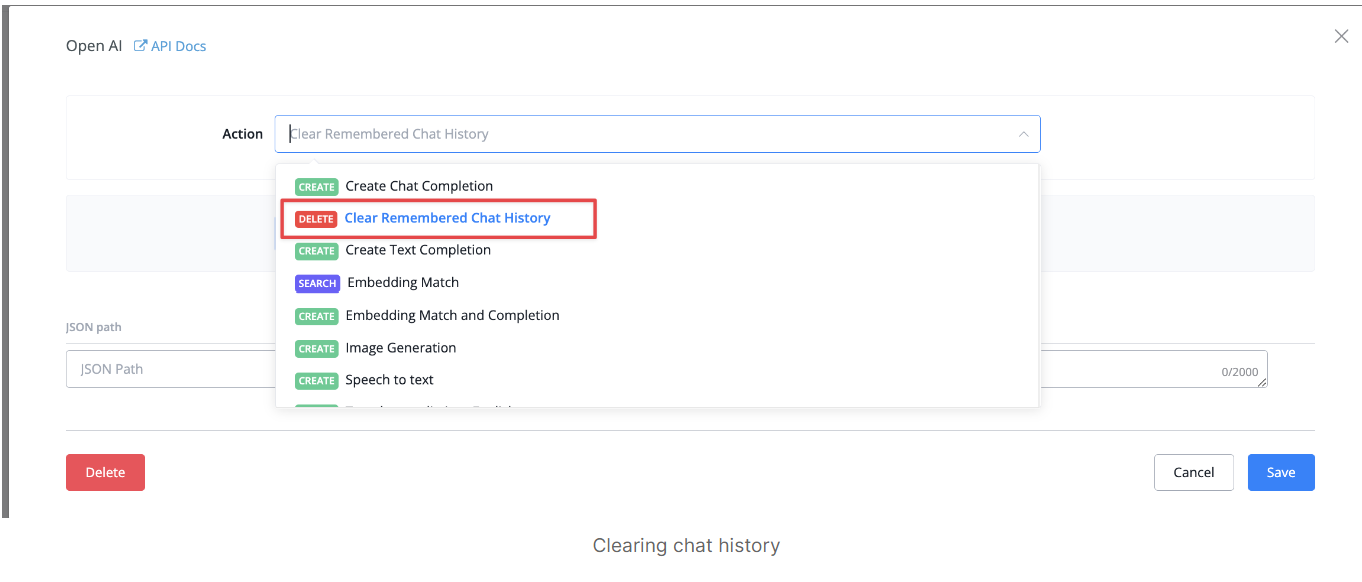Image resolution: width=1362 pixels, height=582 pixels.
Task: Click the purple SEARCH badge for Embedding Match
Action: pyautogui.click(x=317, y=283)
